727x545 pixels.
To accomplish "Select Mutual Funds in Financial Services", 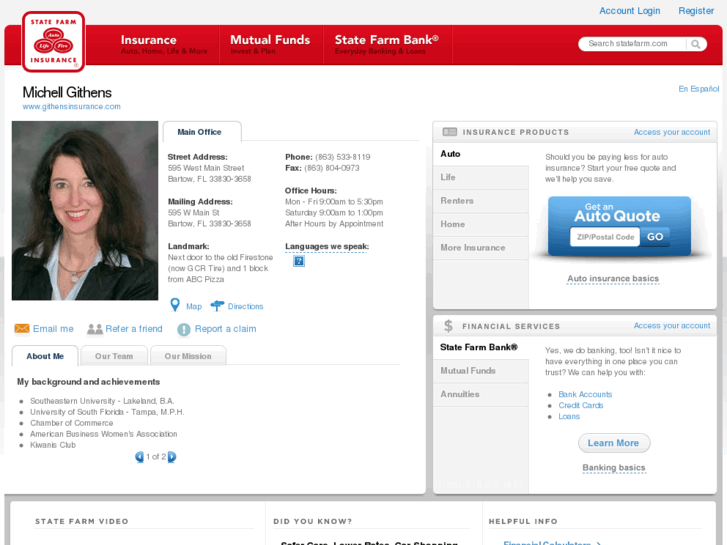I will tap(481, 371).
